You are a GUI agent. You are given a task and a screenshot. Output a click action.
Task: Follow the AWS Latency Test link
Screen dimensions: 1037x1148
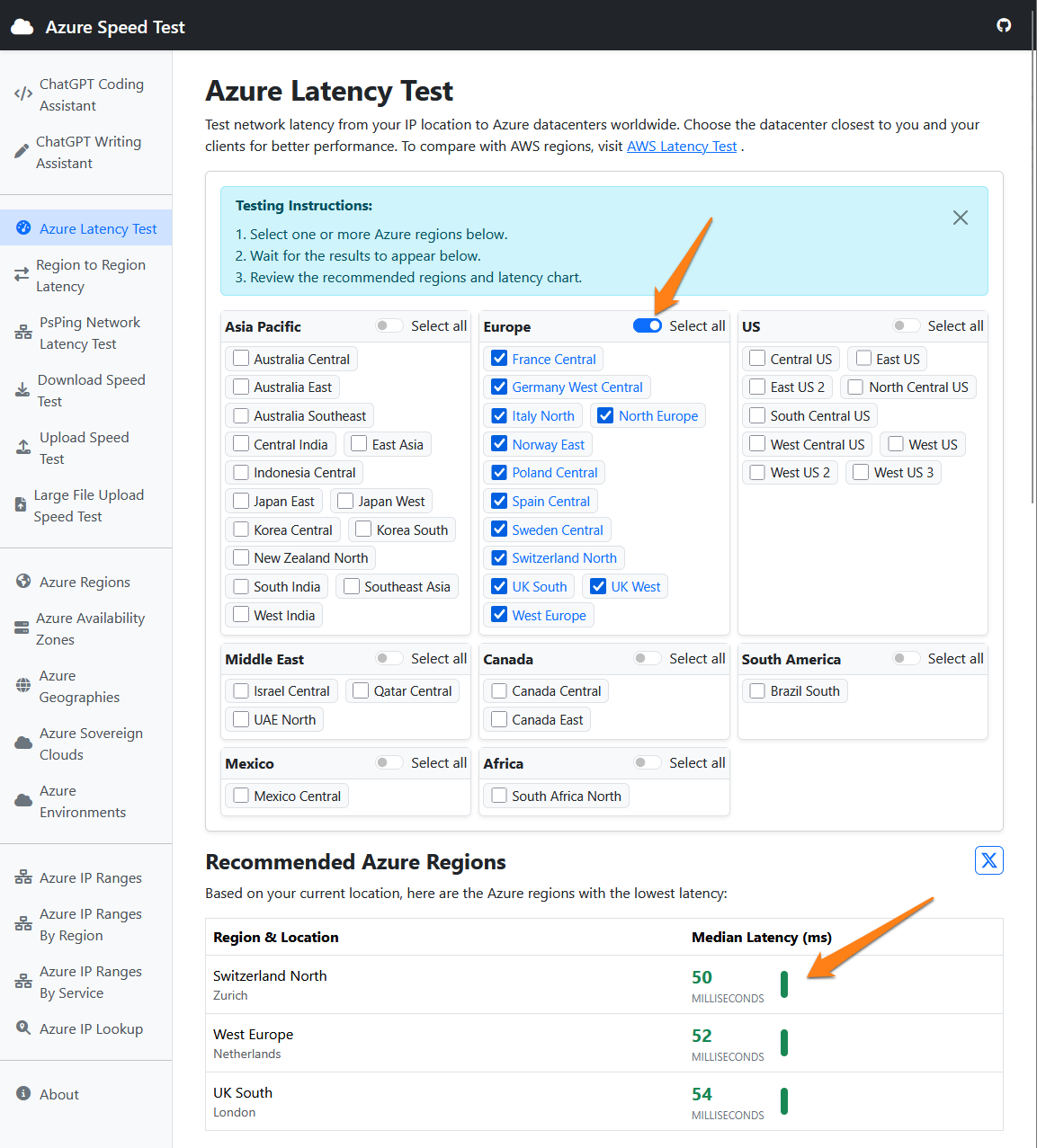click(682, 147)
